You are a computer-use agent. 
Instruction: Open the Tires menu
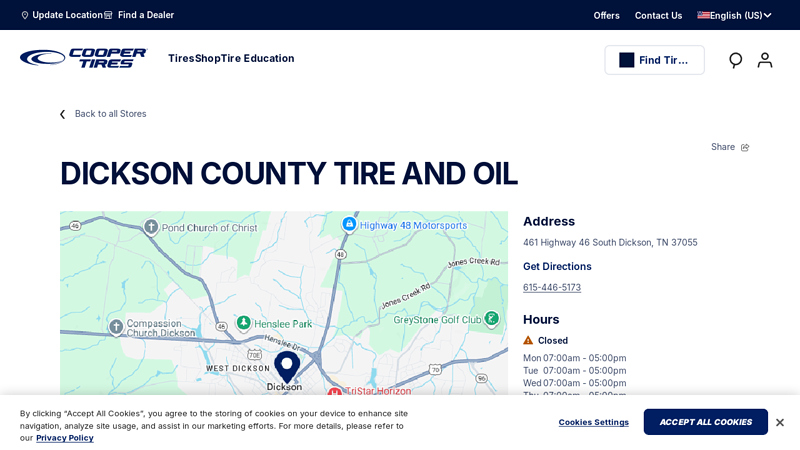pyautogui.click(x=181, y=58)
